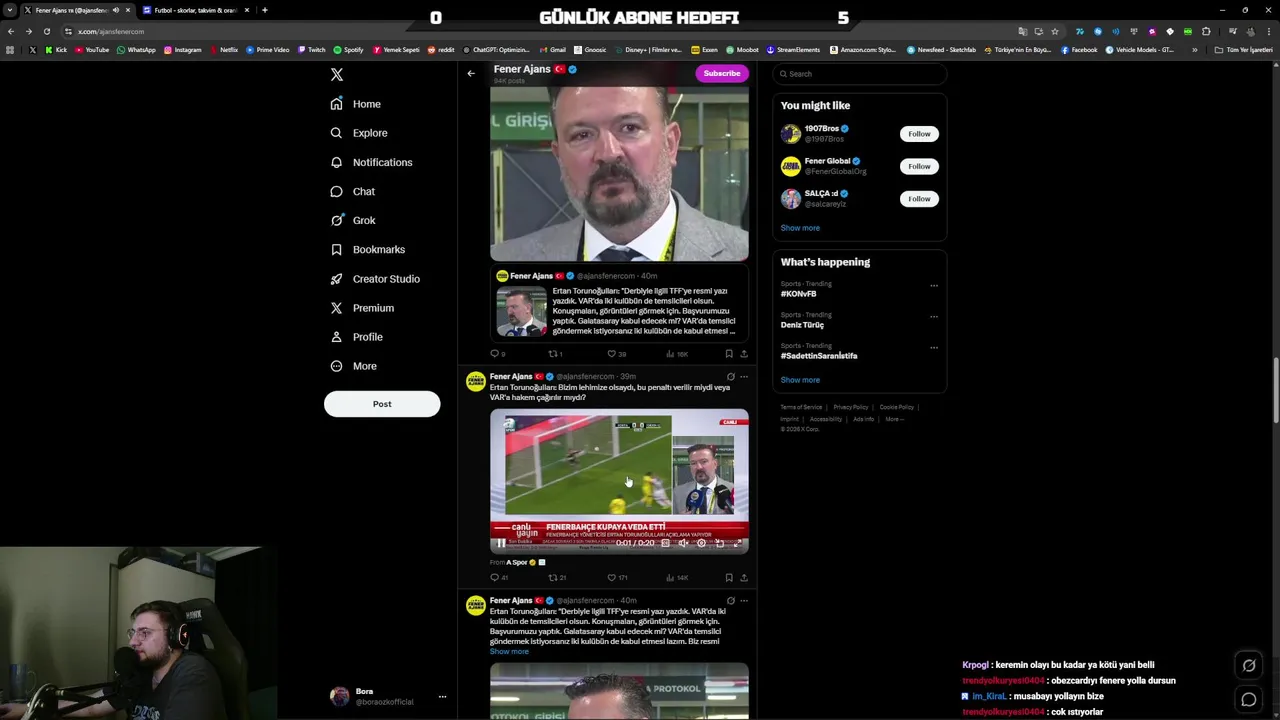Enter fullscreen on the A Spor video

[737, 543]
